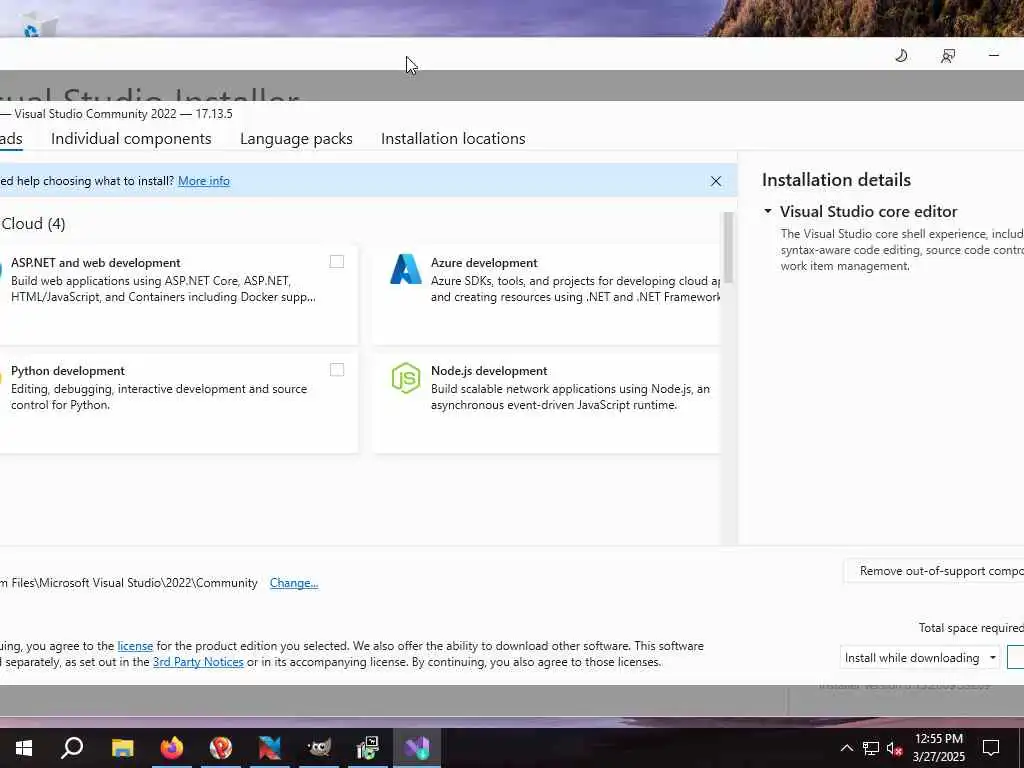Open the network status tray icon
1024x768 pixels.
click(871, 748)
